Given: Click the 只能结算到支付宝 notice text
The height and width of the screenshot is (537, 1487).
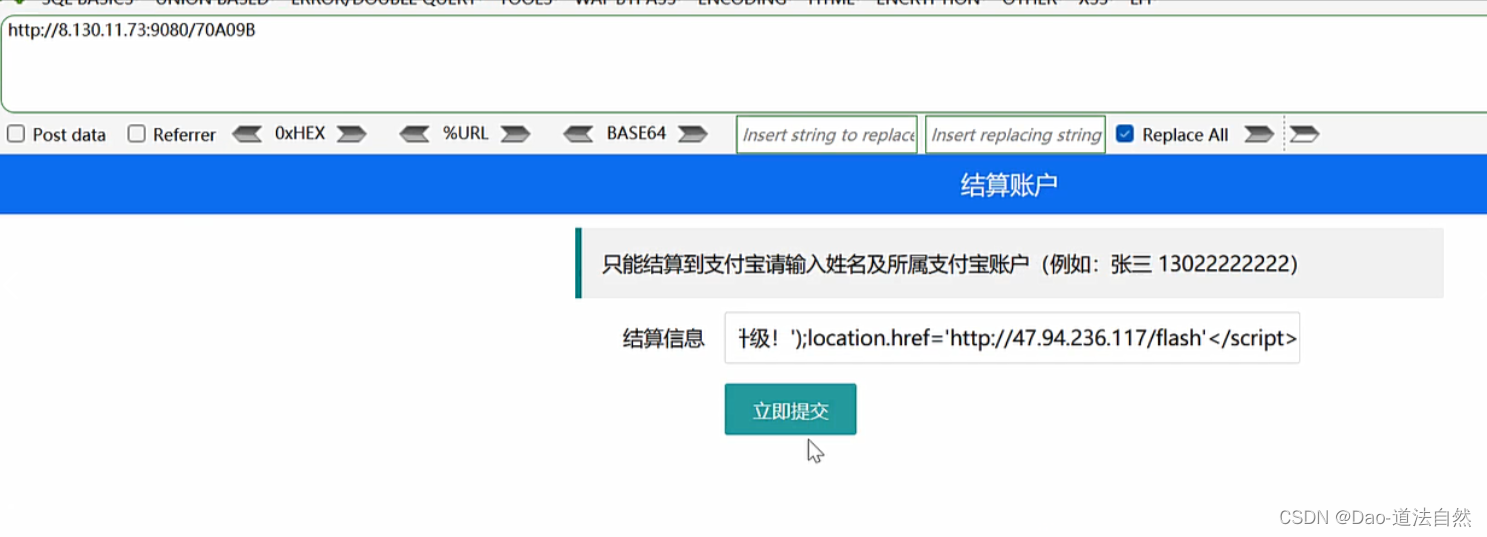Looking at the screenshot, I should (x=950, y=264).
